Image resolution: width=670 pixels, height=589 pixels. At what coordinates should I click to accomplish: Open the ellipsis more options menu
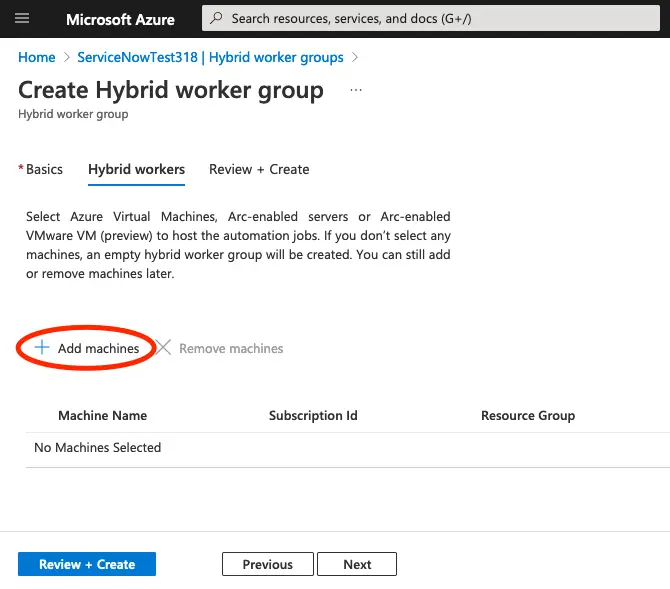point(356,90)
